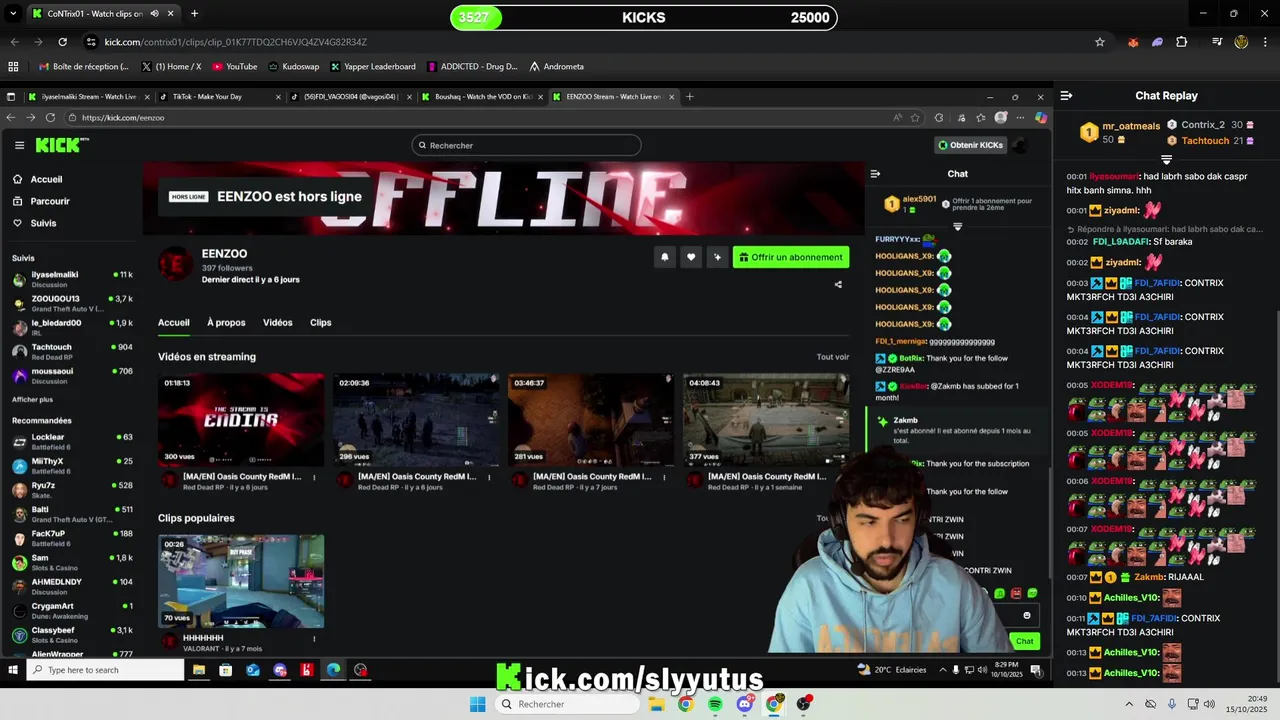Open The Stream Is Ending video thumbnail
Screen dimensions: 1280x720
(241, 420)
